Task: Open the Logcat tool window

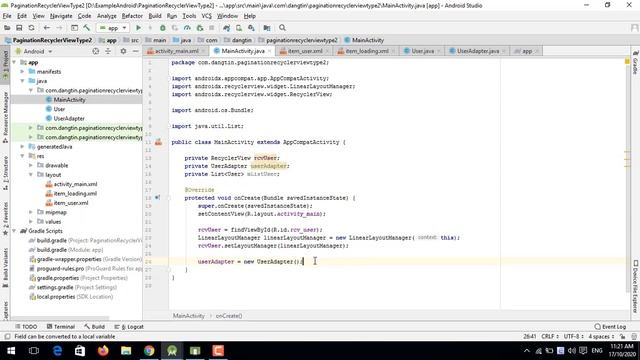Action: point(129,327)
